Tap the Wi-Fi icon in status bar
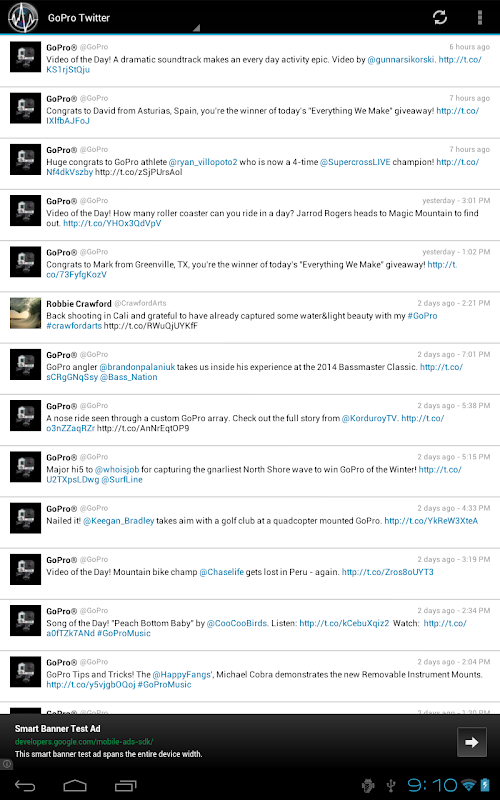 point(468,785)
